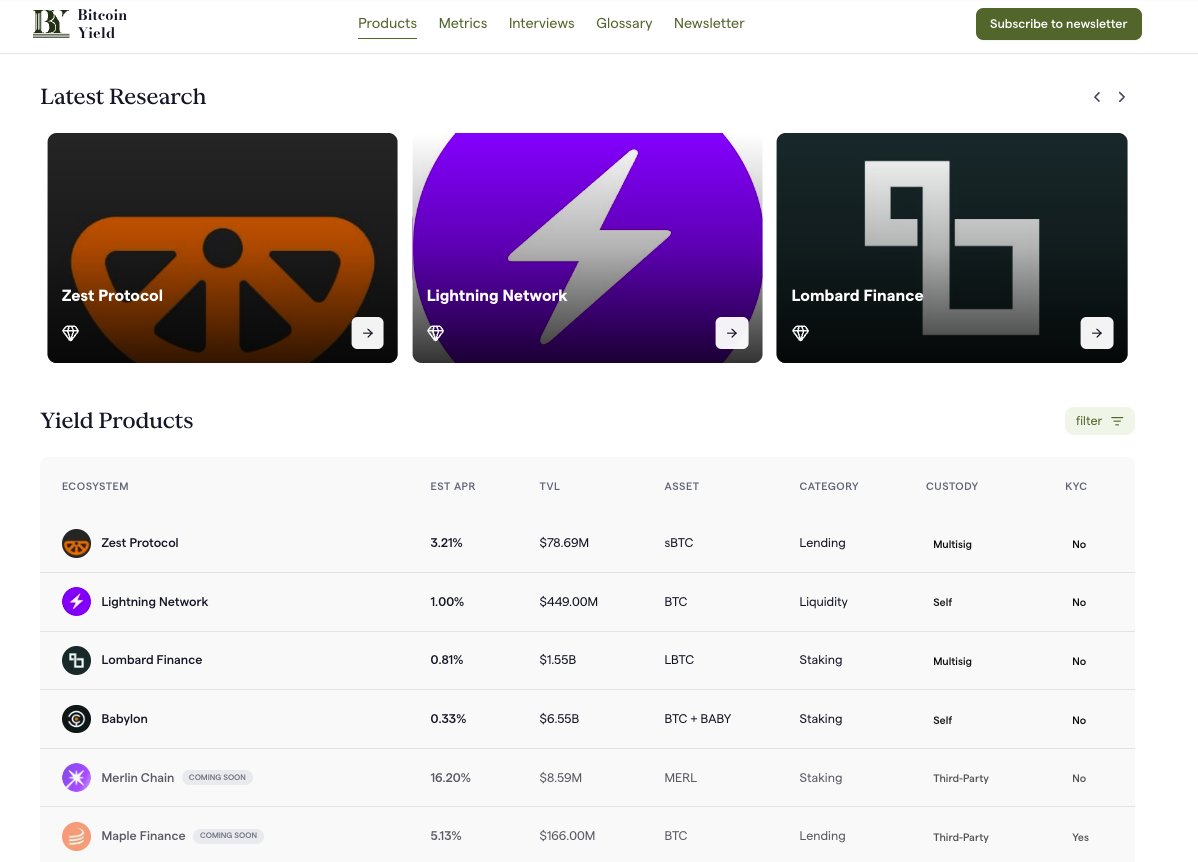The image size is (1198, 862).
Task: Click COMING SOON badge beside Merlin Chain
Action: click(x=217, y=777)
